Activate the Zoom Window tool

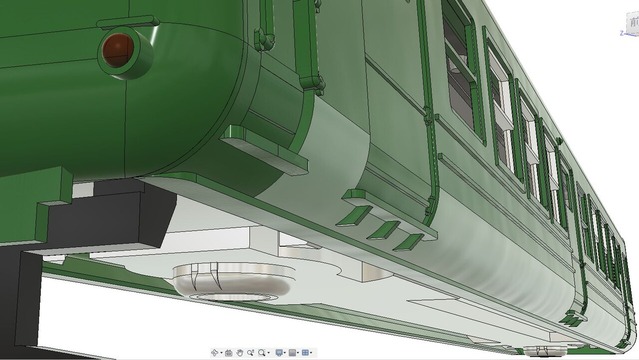pyautogui.click(x=251, y=353)
